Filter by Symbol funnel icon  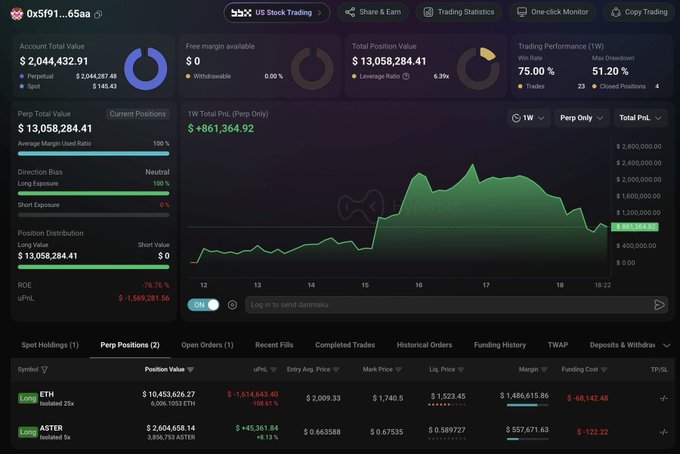click(44, 370)
